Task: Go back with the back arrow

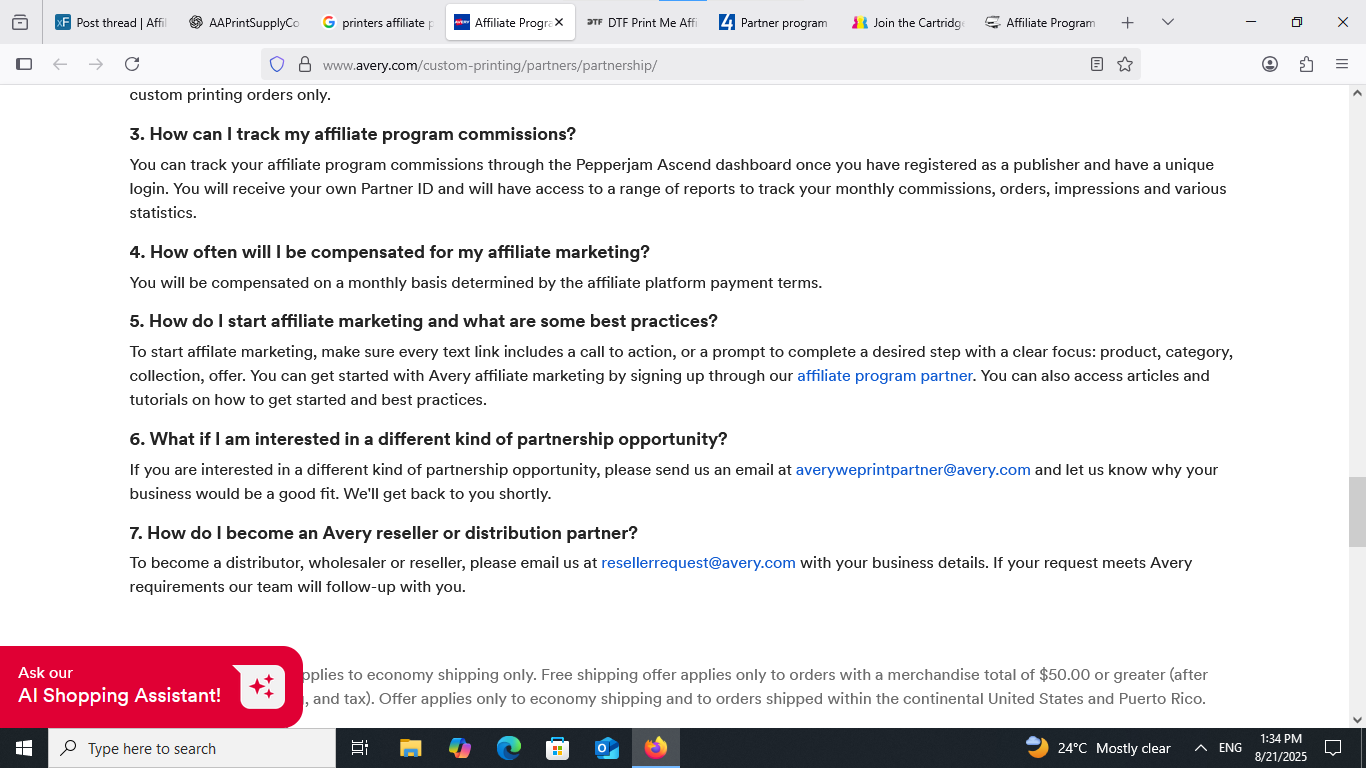Action: 60,64
